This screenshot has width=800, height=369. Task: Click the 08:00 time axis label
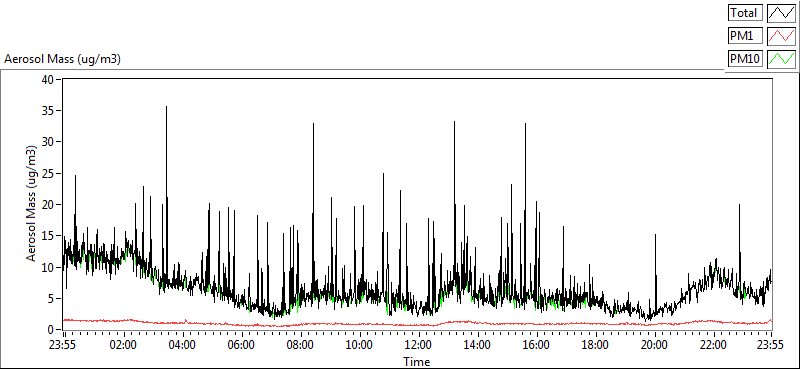click(301, 344)
